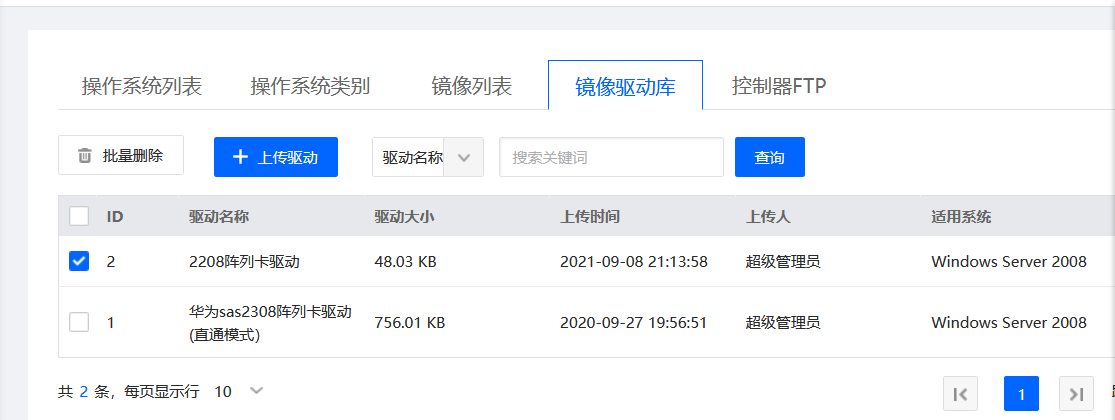This screenshot has width=1115, height=420.
Task: Open the 控制器FTP tab
Action: coord(779,86)
